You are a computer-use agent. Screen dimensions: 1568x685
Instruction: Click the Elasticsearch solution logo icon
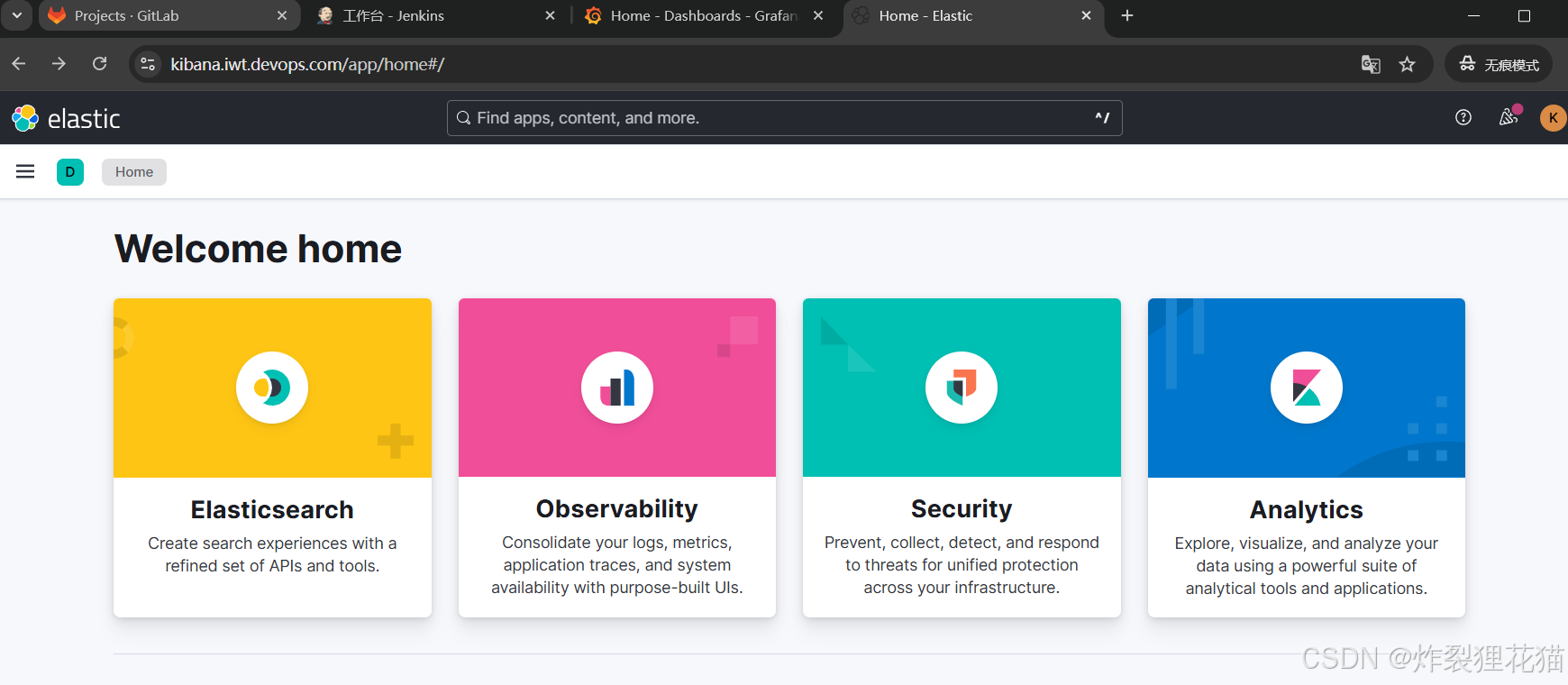(272, 388)
